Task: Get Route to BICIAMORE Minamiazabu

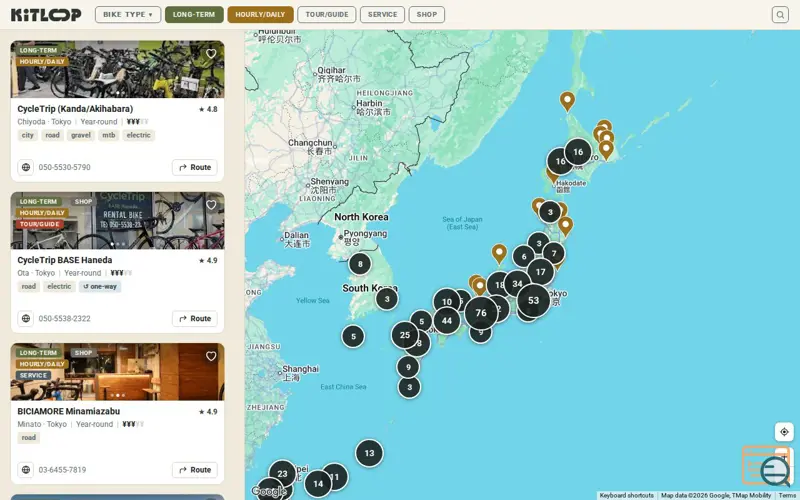Action: [x=195, y=469]
